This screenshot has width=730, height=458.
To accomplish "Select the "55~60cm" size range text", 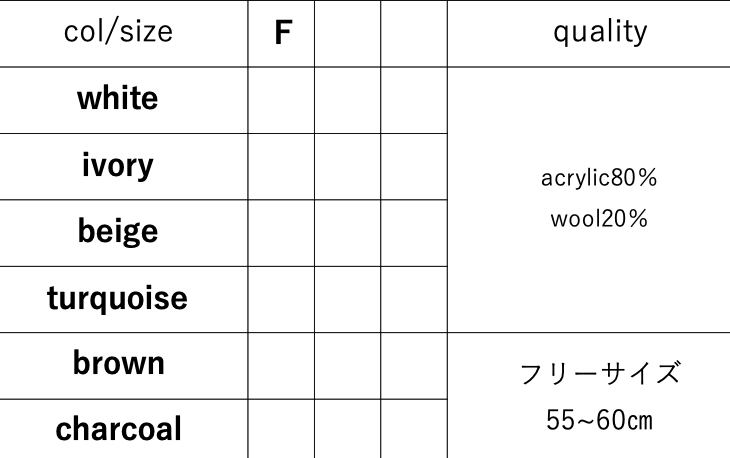I will [x=599, y=420].
